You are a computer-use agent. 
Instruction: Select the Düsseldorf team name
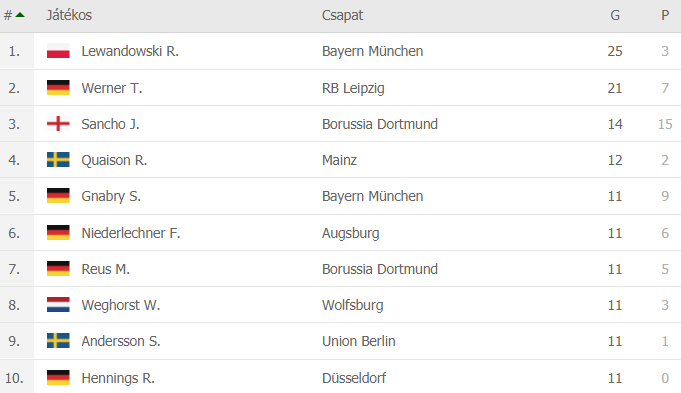click(354, 378)
